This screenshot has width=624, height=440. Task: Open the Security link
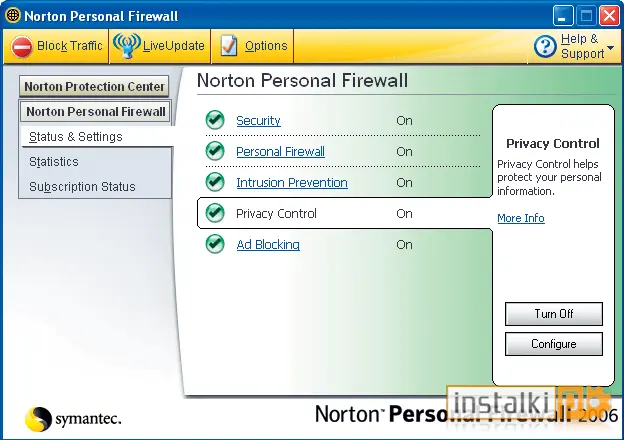[x=258, y=121]
